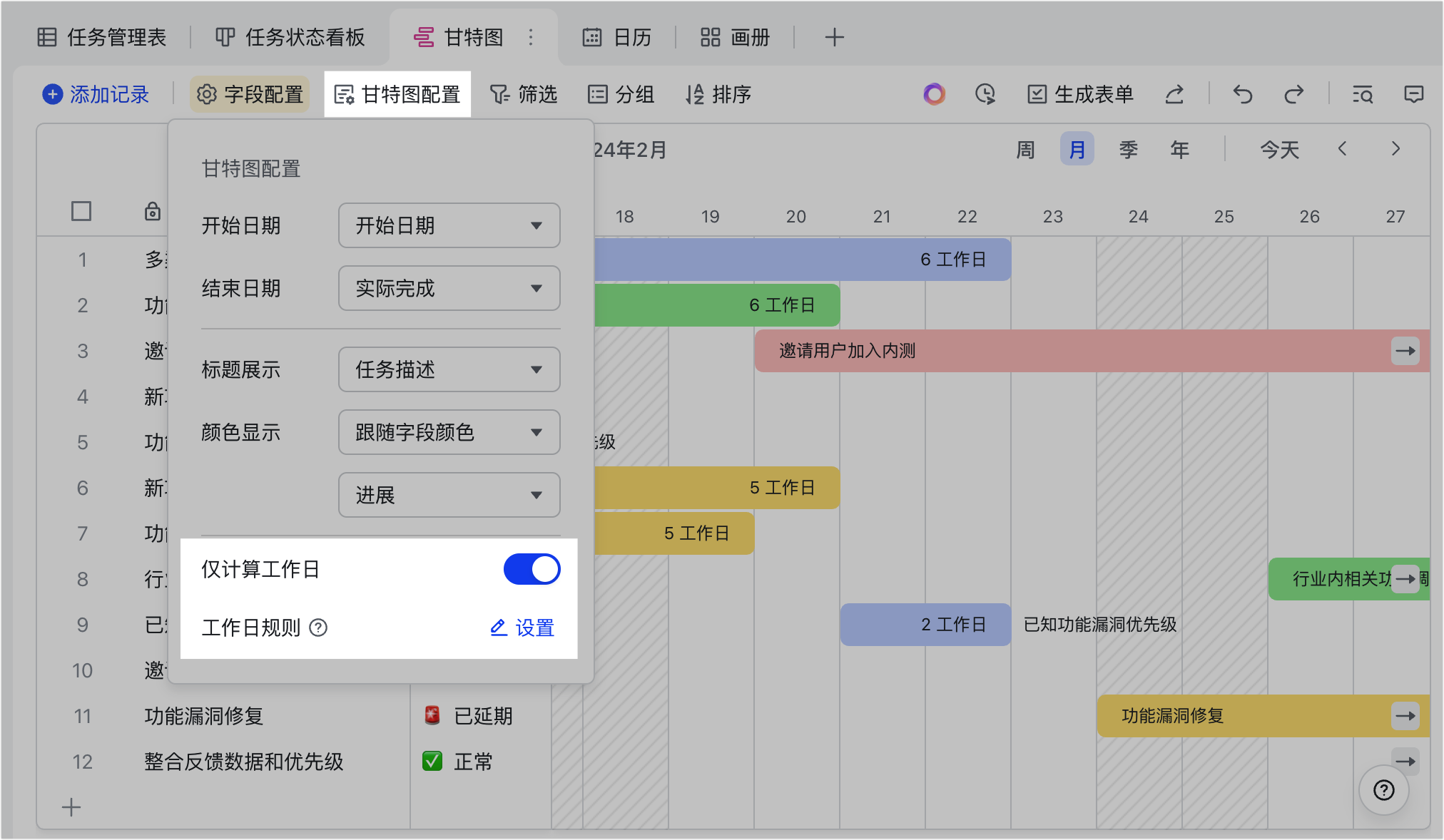Click date 22 in timeline header
This screenshot has height=840, width=1444.
[x=967, y=217]
